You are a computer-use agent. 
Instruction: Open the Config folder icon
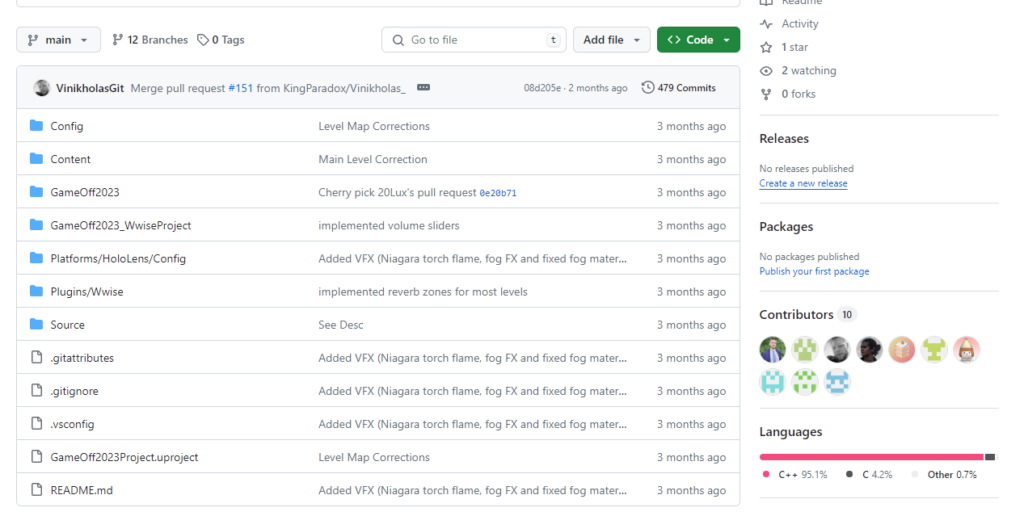37,126
